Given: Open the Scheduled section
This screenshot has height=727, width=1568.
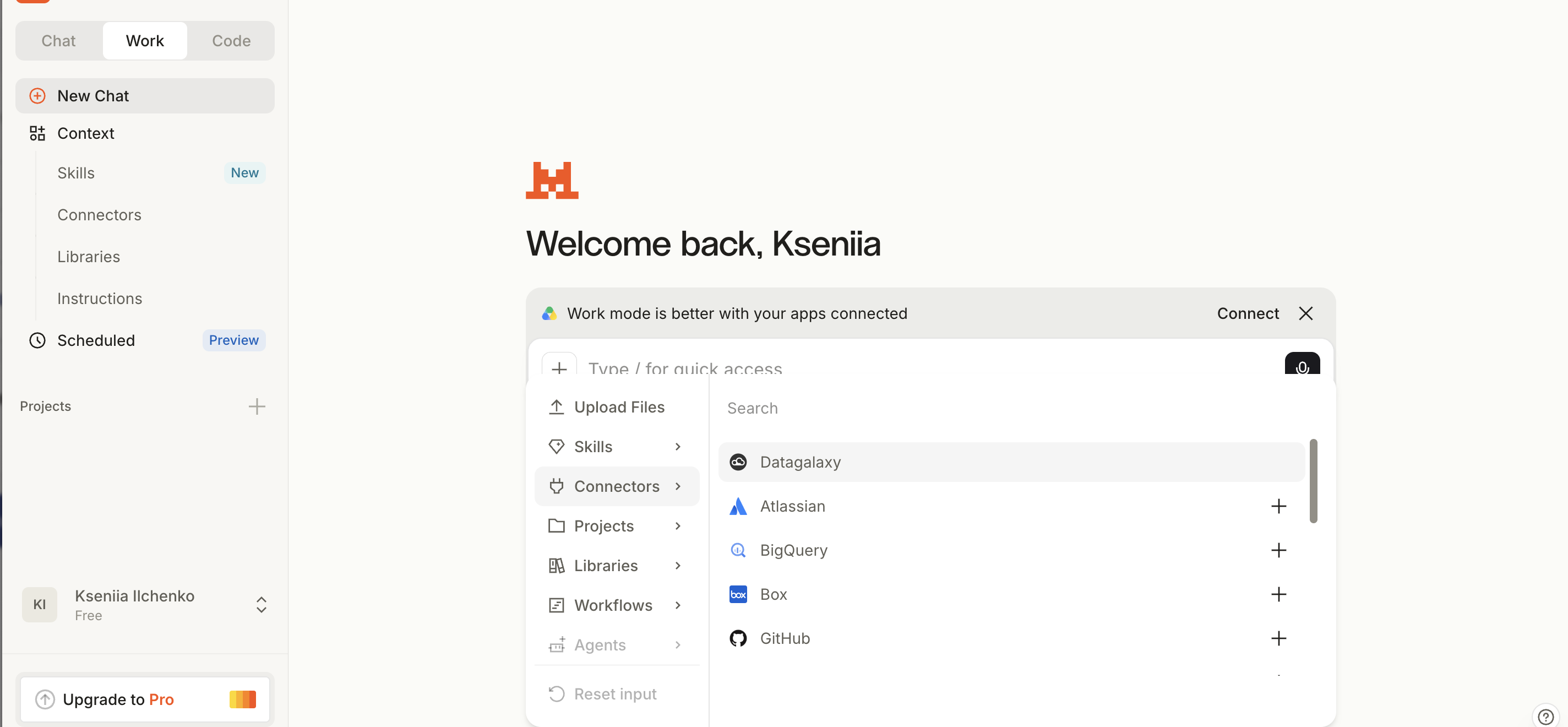Looking at the screenshot, I should pyautogui.click(x=145, y=340).
